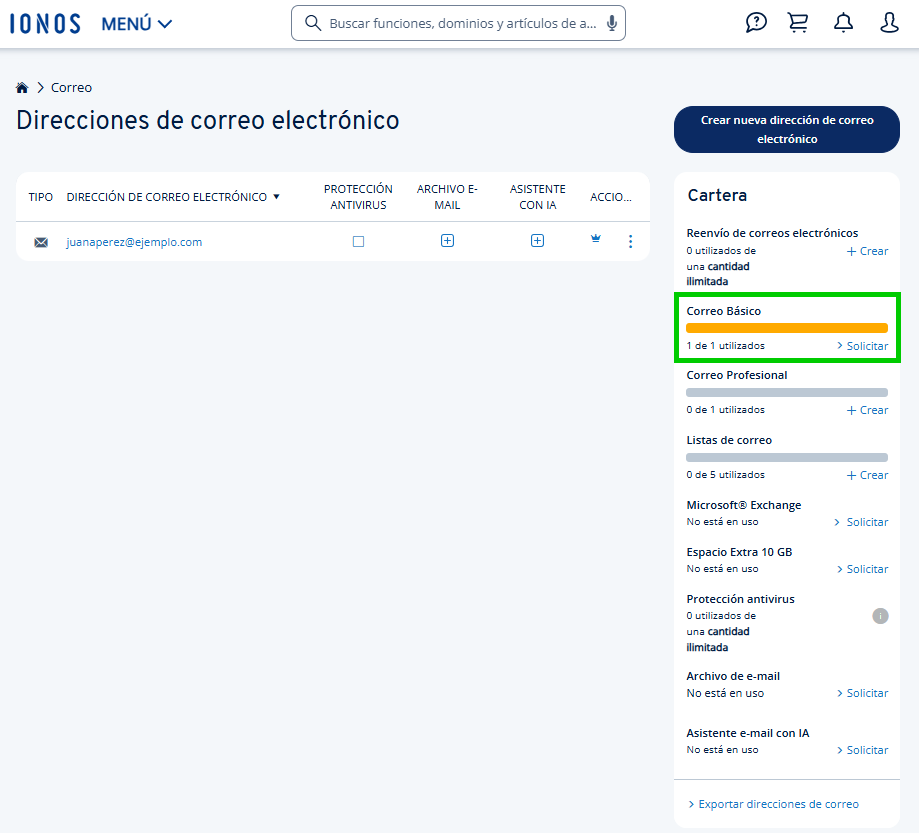Viewport: 919px width, 833px height.
Task: Click the orange Correo Básico usage bar
Action: pyautogui.click(x=786, y=327)
